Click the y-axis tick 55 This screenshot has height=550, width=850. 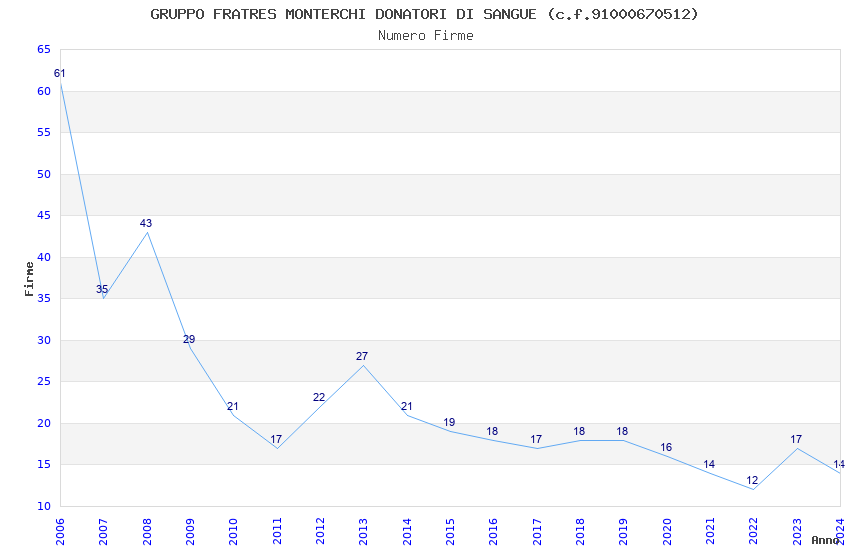pos(44,132)
